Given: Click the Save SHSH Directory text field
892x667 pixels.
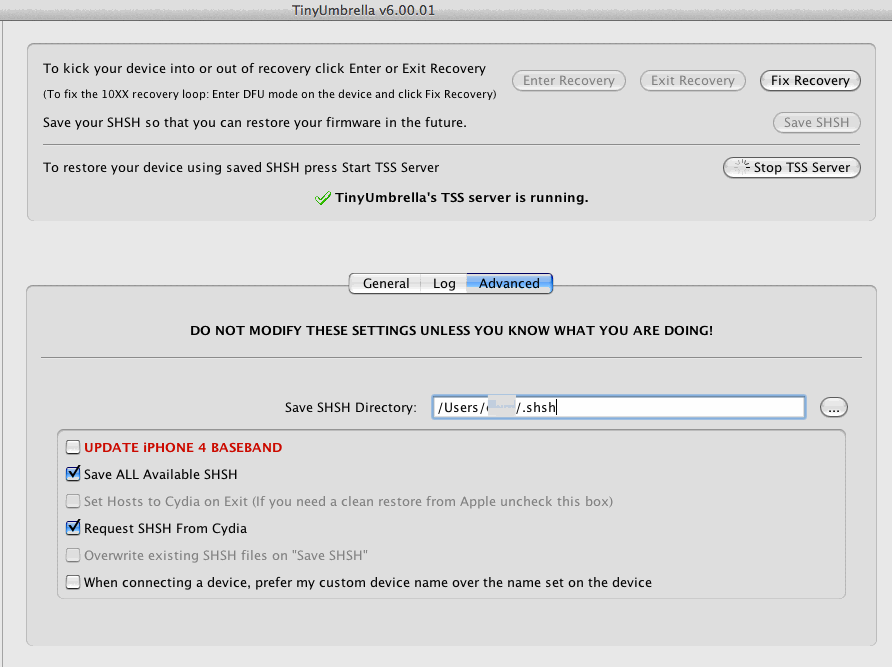Looking at the screenshot, I should pos(618,407).
